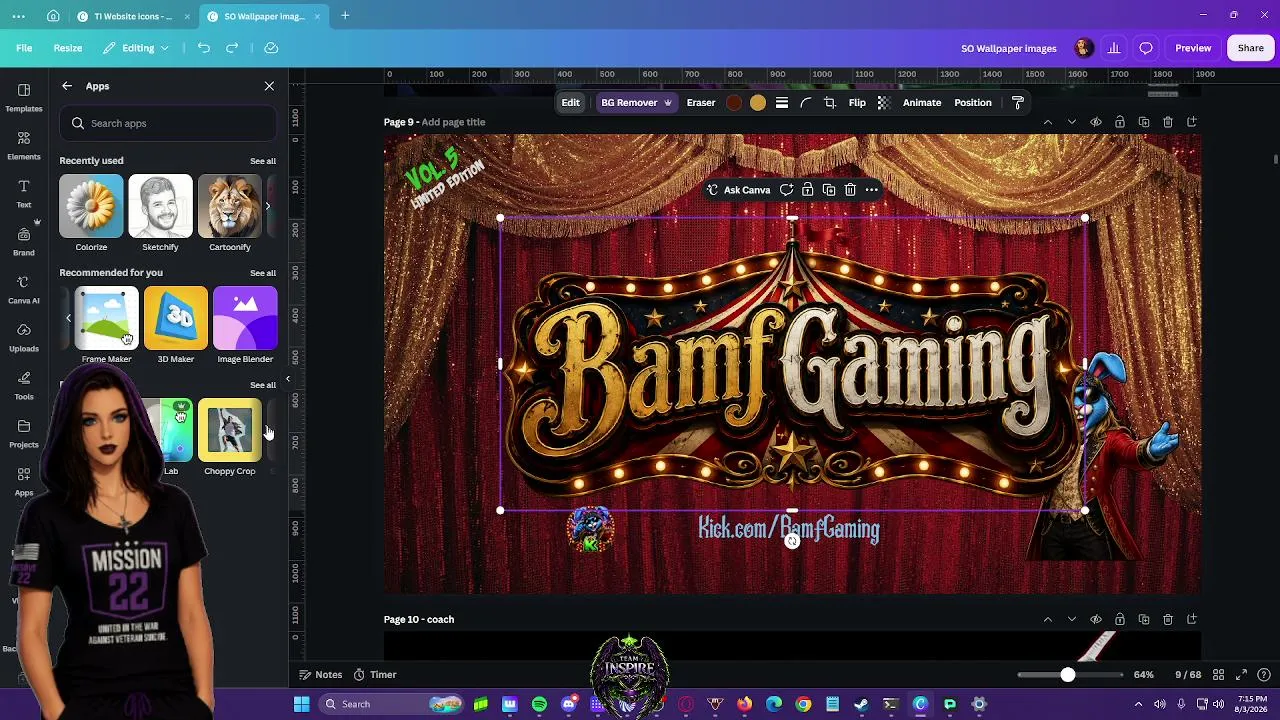
Task: Open the BG Remover tool
Action: pos(636,103)
